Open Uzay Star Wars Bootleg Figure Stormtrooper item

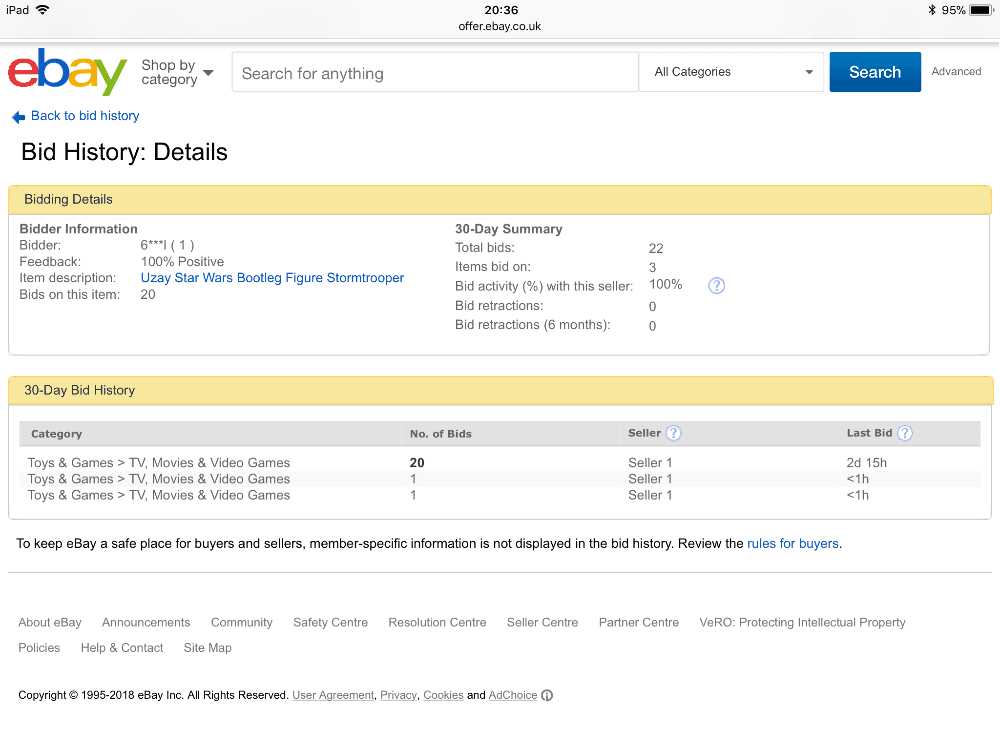pyautogui.click(x=272, y=278)
